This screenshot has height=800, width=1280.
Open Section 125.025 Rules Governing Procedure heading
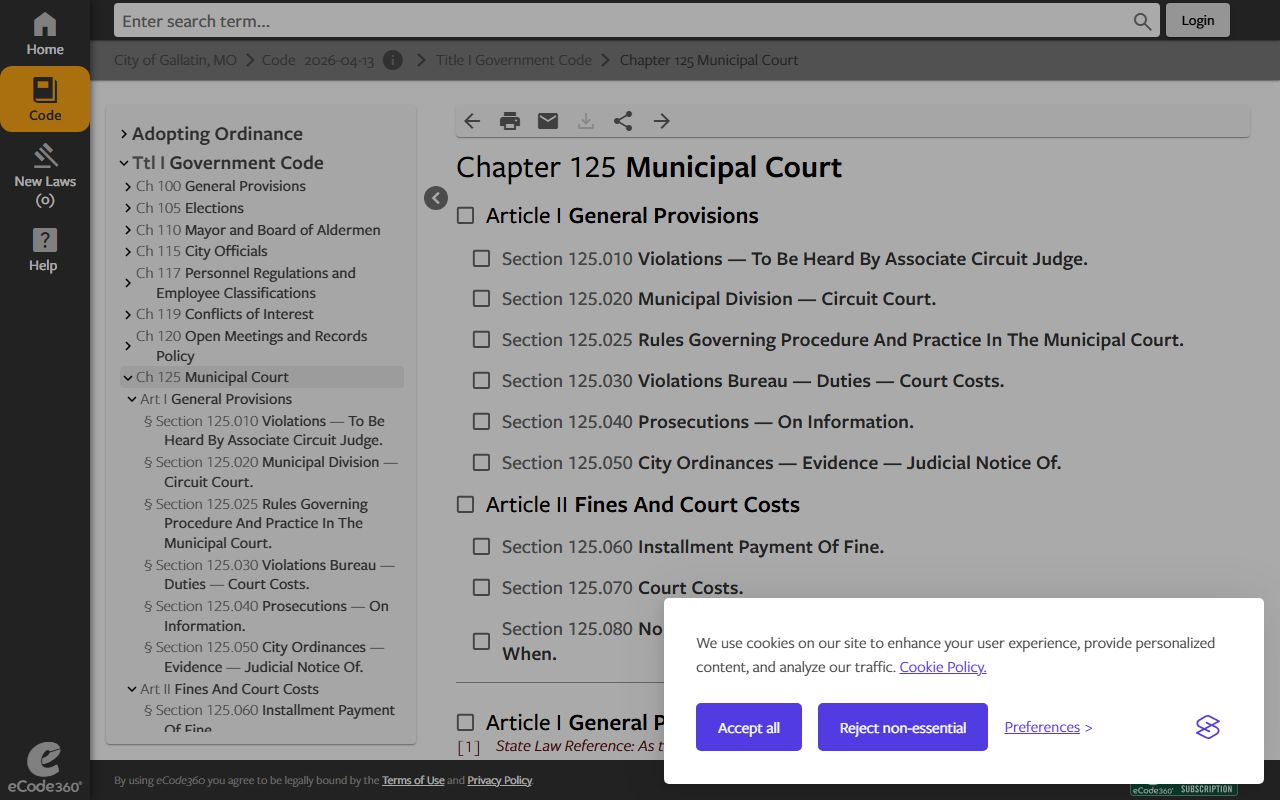coord(842,340)
